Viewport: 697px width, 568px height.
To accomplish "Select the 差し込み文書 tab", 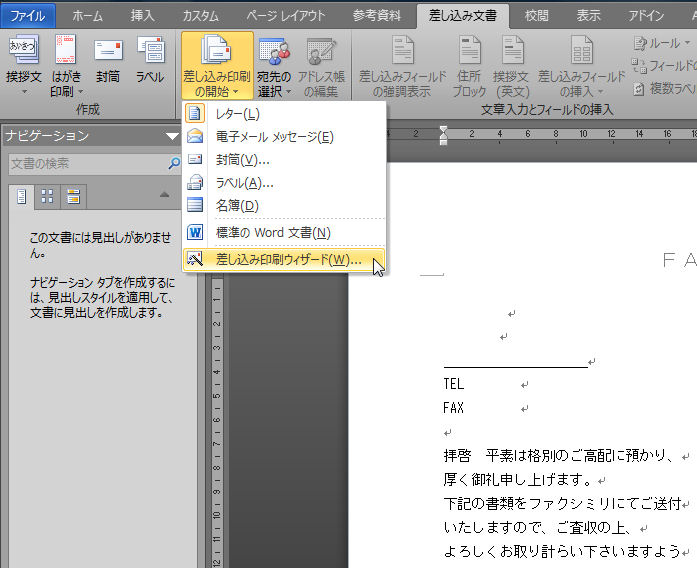I will tap(463, 16).
